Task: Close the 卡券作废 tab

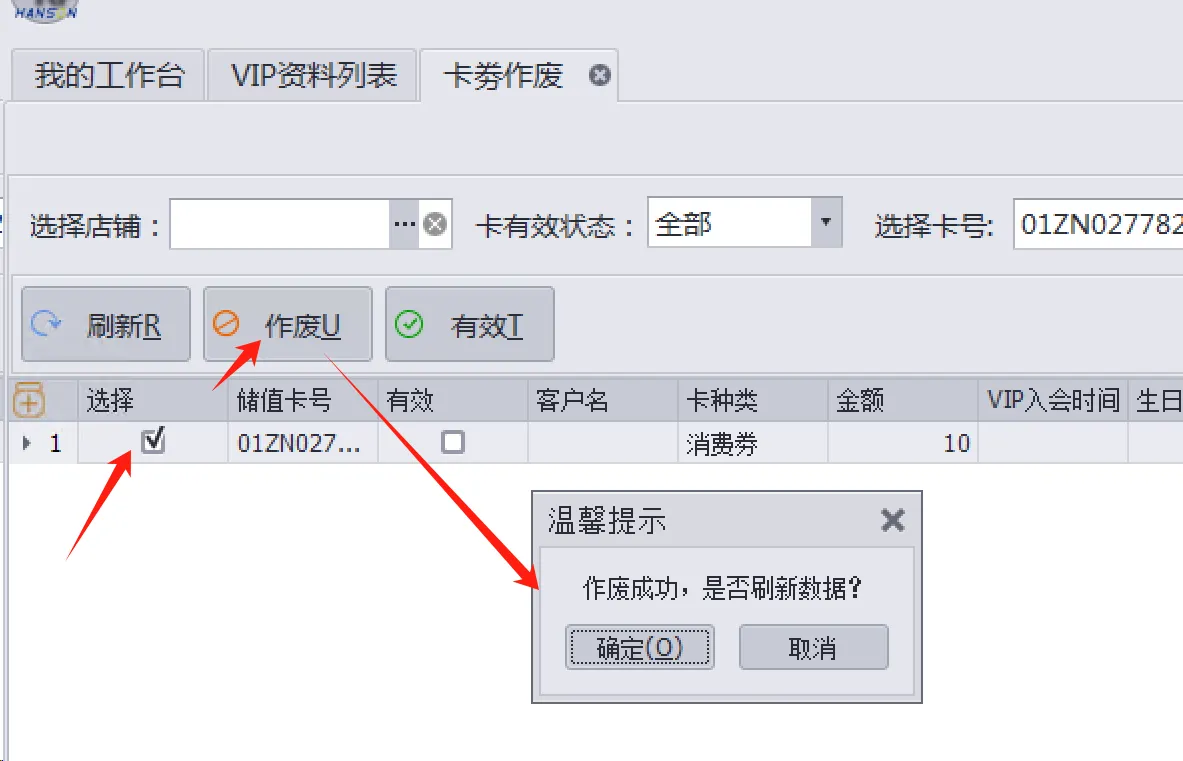Action: tap(600, 75)
